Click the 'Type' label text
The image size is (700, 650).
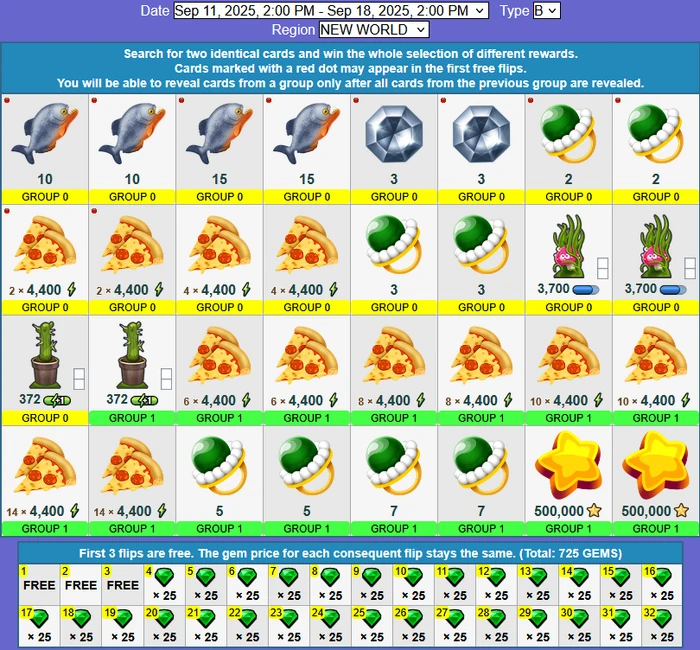(x=514, y=11)
